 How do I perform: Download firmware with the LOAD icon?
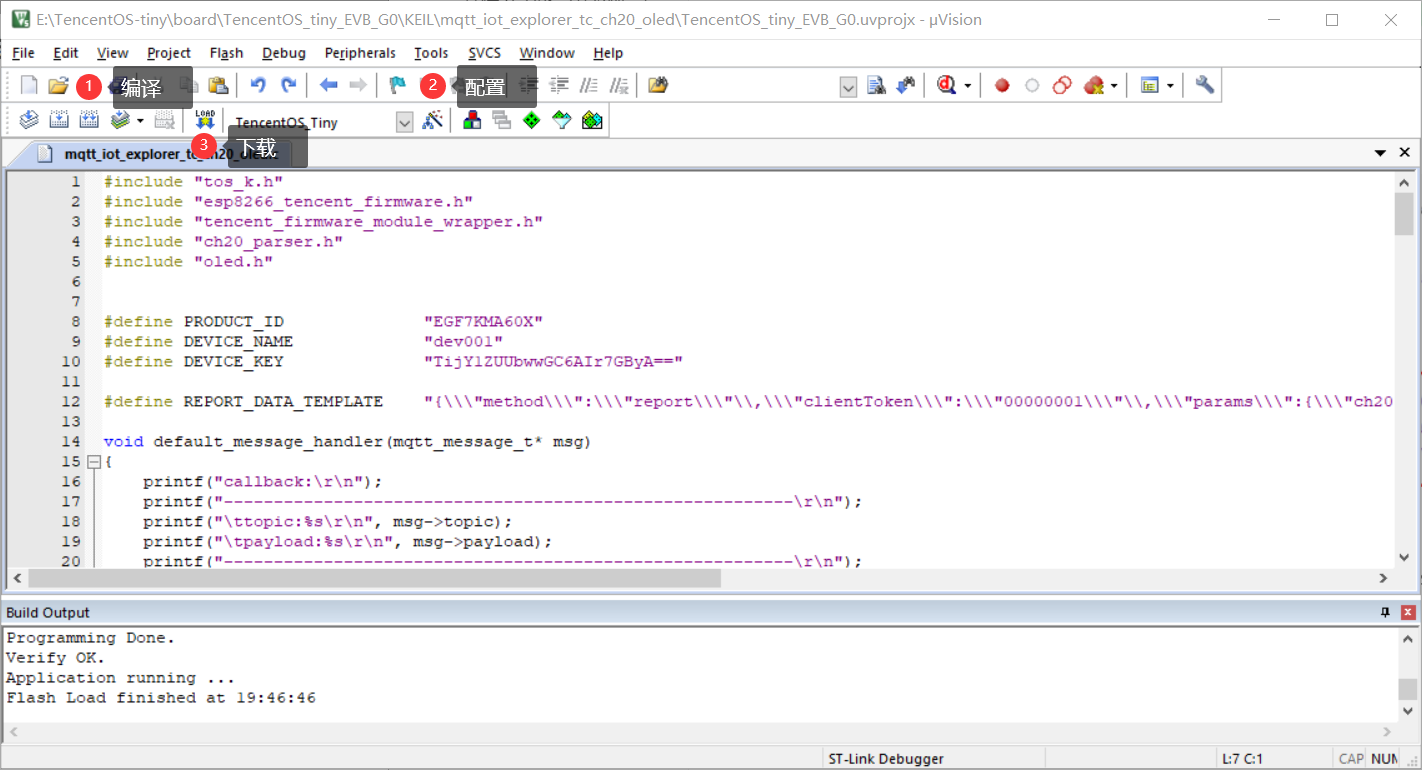click(205, 120)
